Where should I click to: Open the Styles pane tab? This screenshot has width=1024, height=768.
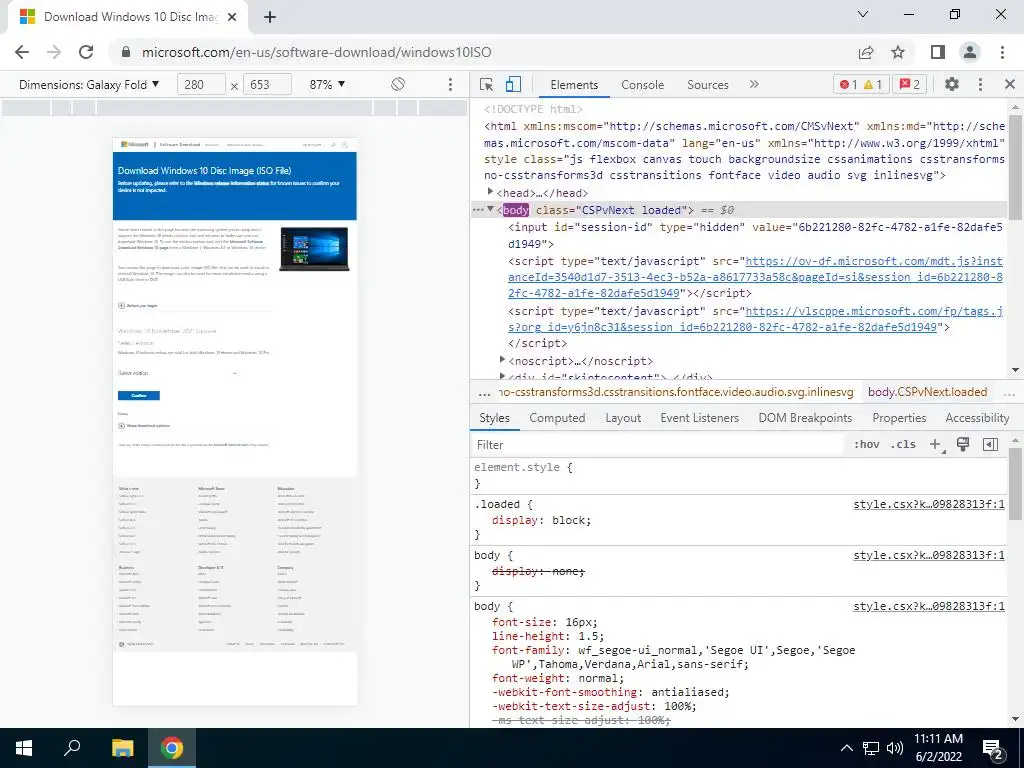tap(494, 418)
